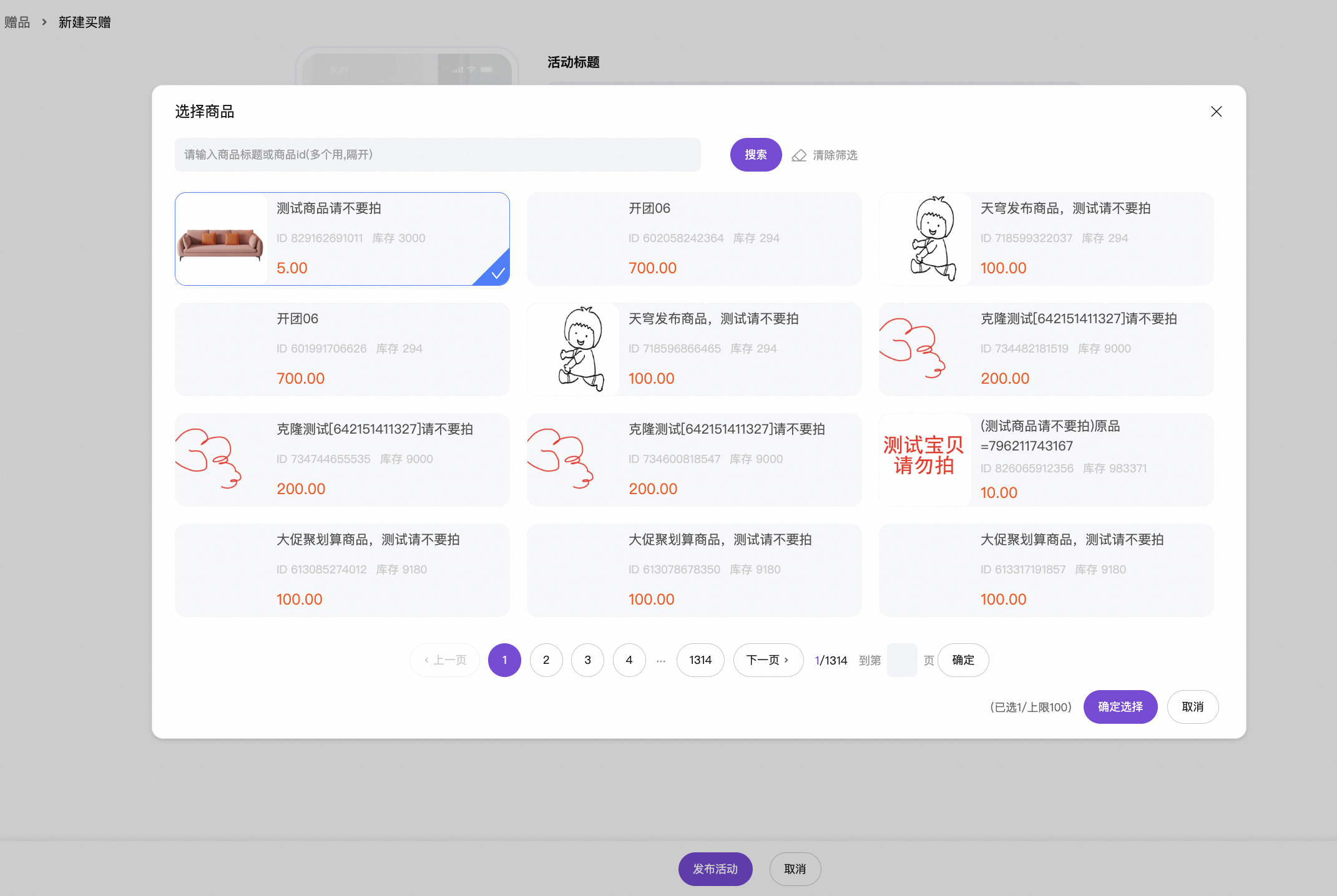Image resolution: width=1337 pixels, height=896 pixels.
Task: Click price 10.00 on ID 826065912356 card
Action: [999, 493]
